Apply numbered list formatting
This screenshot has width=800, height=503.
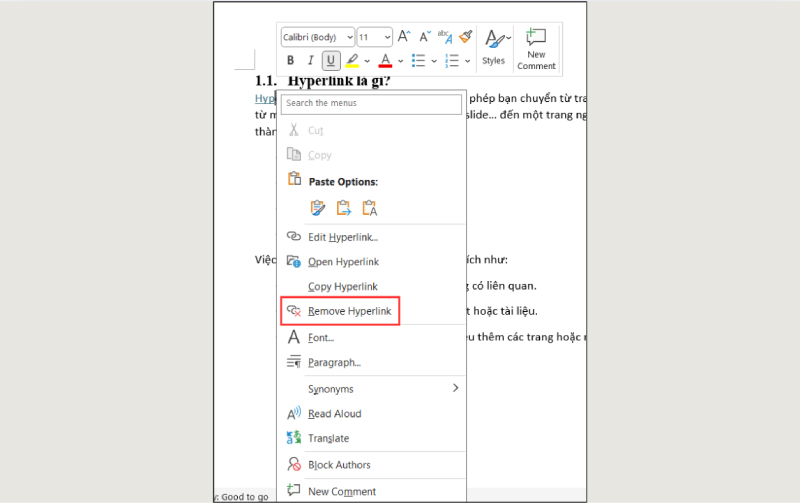coord(452,61)
